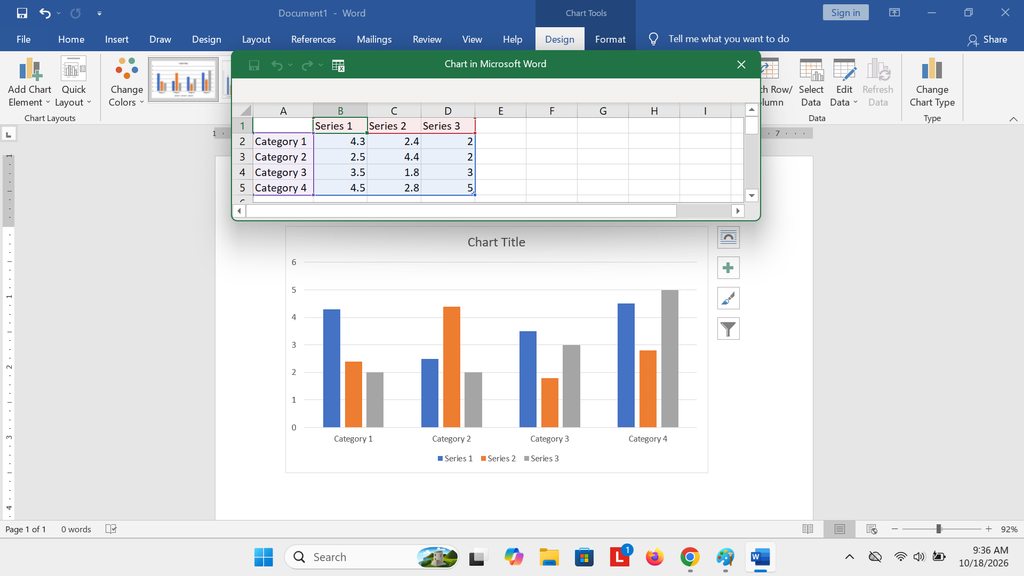
Task: Open the Review tab
Action: [x=427, y=39]
